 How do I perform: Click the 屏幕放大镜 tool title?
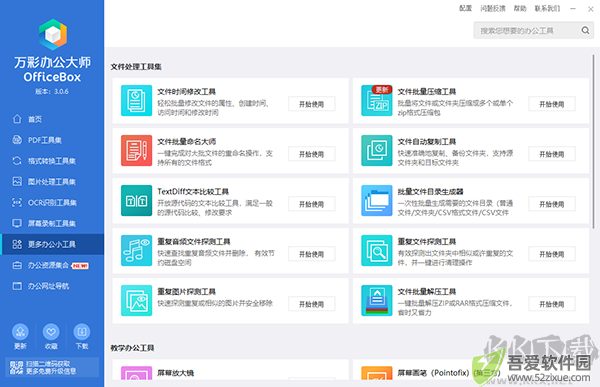(176, 373)
